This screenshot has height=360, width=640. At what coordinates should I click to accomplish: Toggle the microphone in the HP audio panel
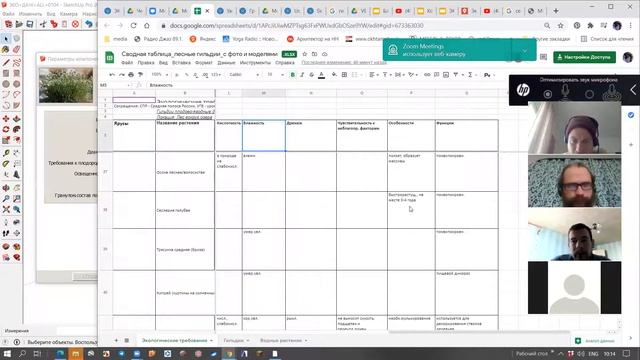pos(565,91)
